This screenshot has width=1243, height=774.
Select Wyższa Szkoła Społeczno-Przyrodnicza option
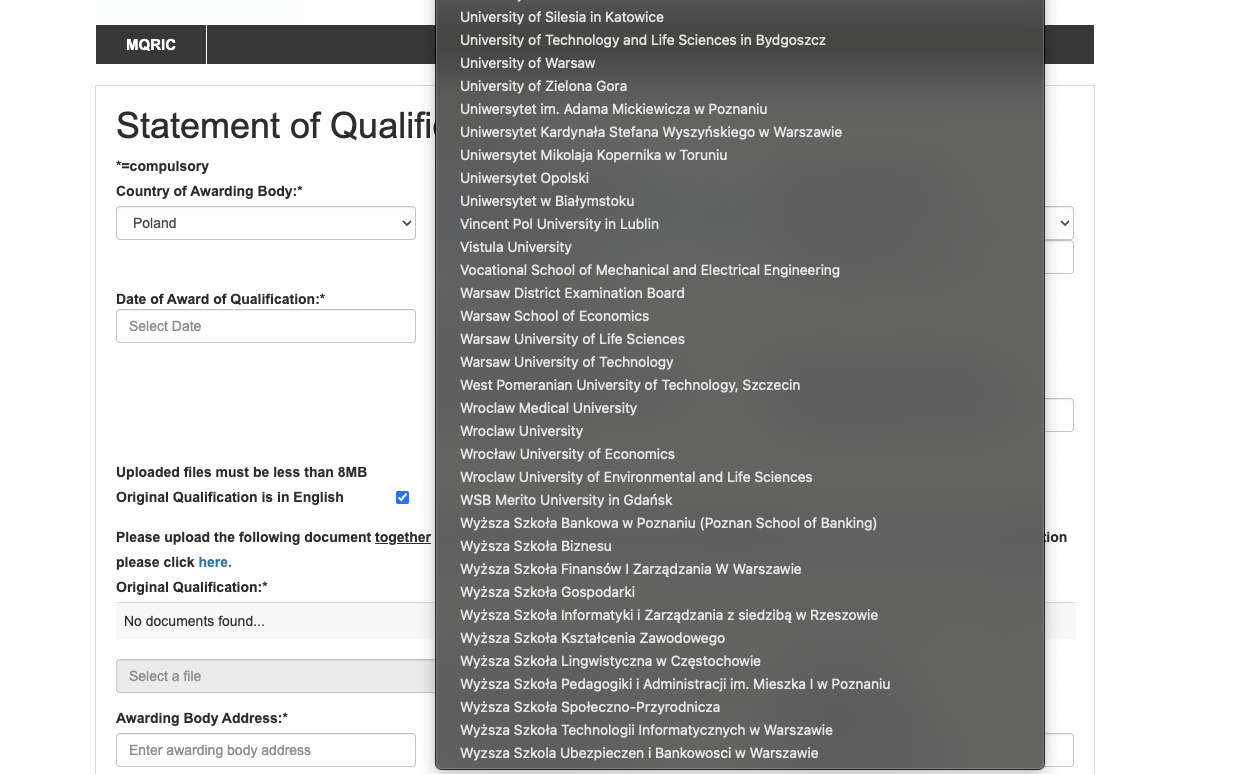coord(740,707)
